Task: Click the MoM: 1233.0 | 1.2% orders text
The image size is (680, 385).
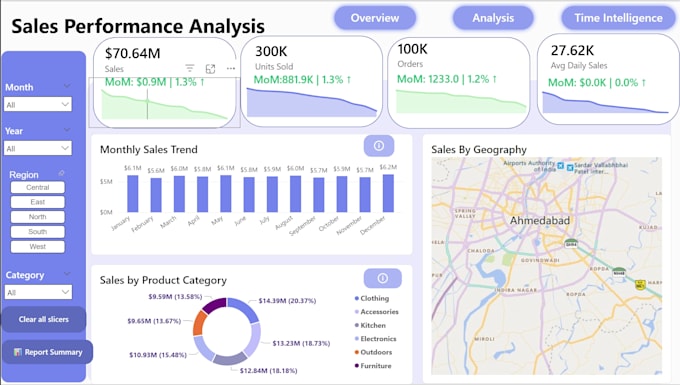Action: pos(447,79)
